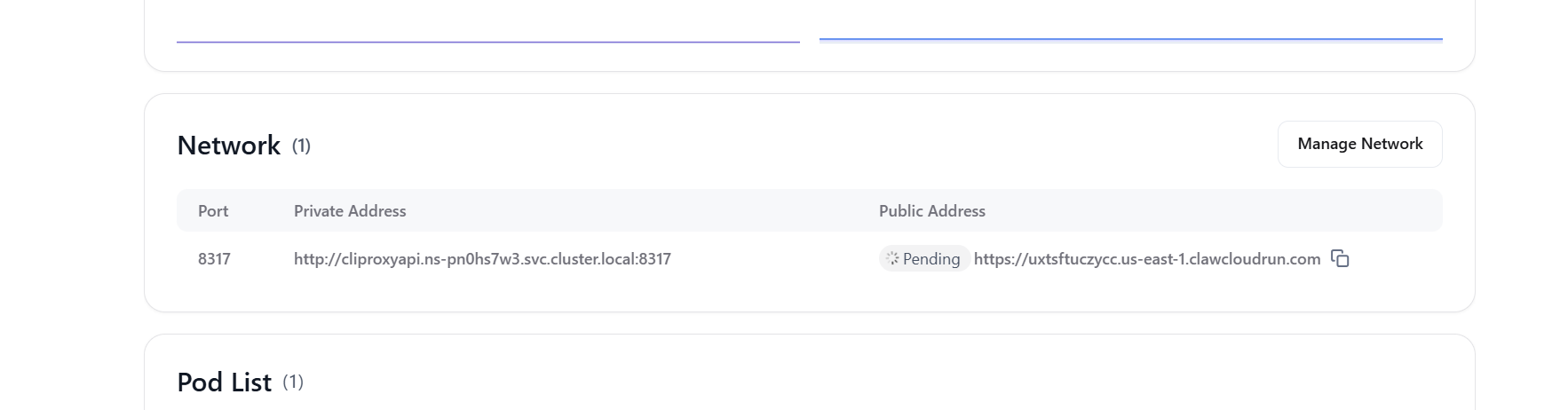
Task: Click the word Network in Manage Network
Action: click(1392, 144)
